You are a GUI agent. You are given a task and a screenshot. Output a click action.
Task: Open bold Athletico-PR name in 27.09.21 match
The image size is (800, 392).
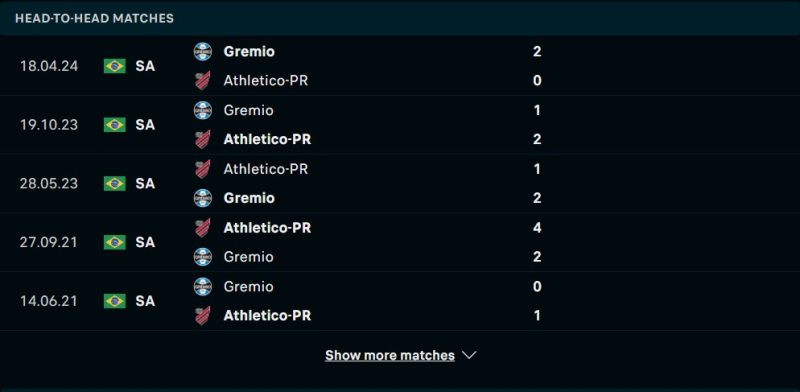click(267, 228)
